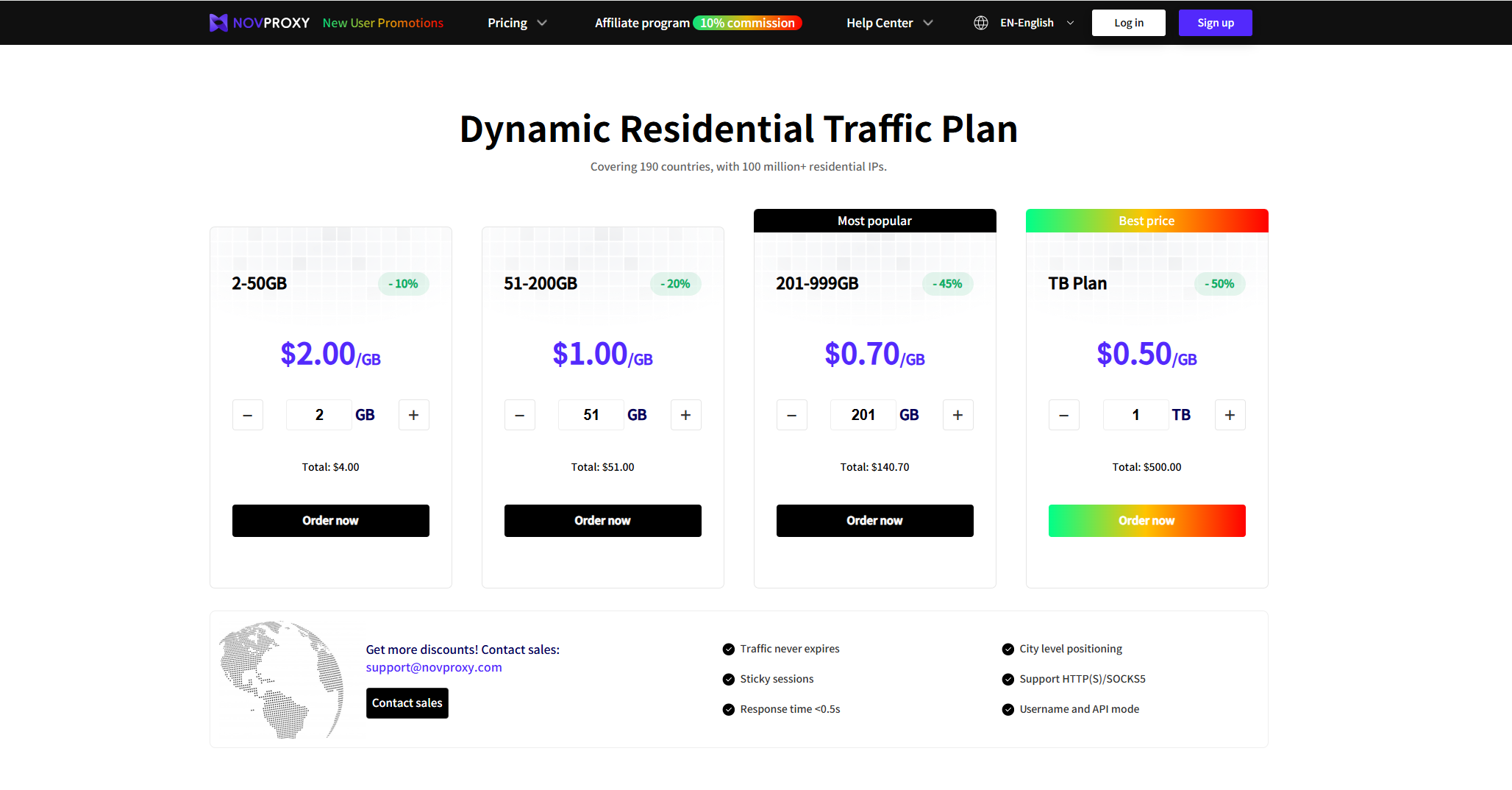Click the Log in button
Image resolution: width=1512 pixels, height=790 pixels.
tap(1128, 23)
